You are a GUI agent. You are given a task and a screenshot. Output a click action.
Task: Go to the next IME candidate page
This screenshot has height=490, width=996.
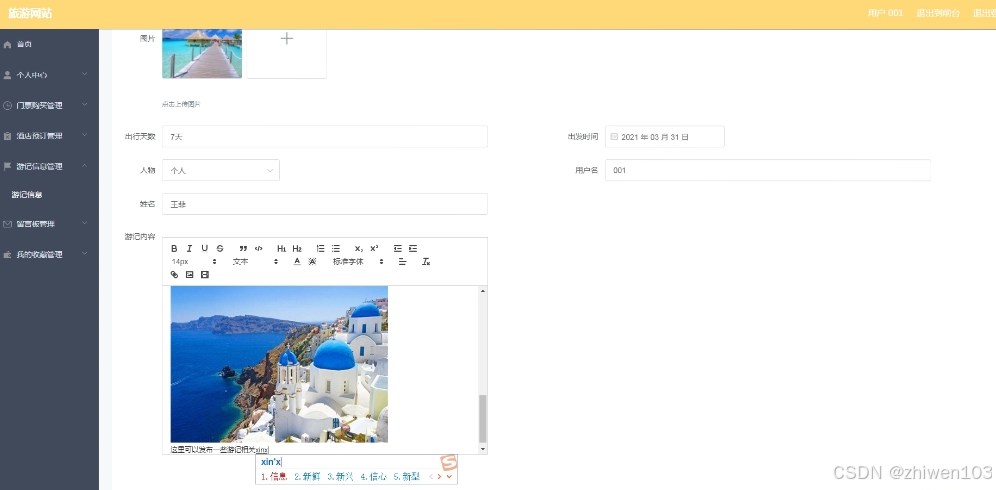click(440, 477)
